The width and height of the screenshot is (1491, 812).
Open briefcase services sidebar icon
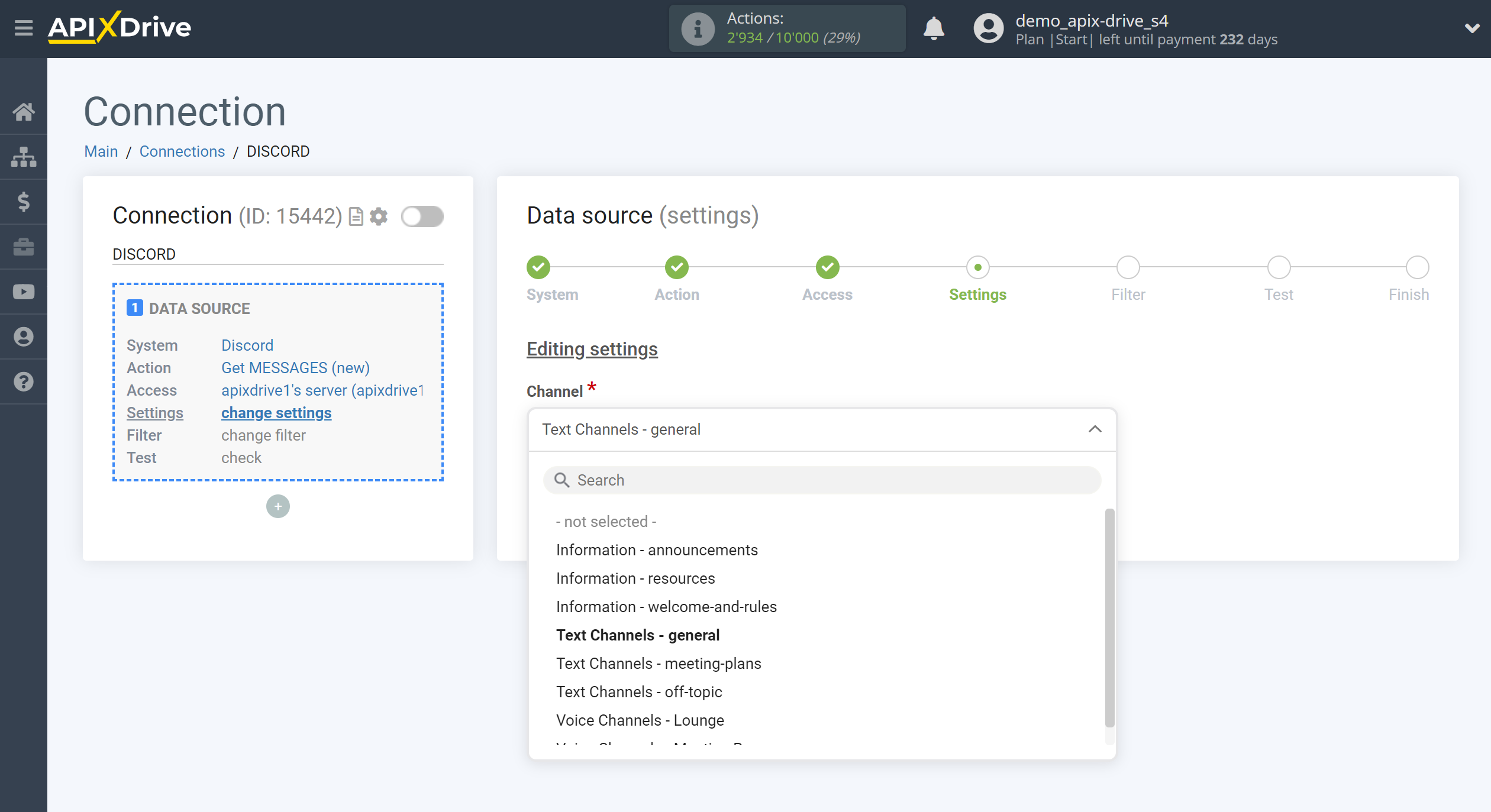24,247
